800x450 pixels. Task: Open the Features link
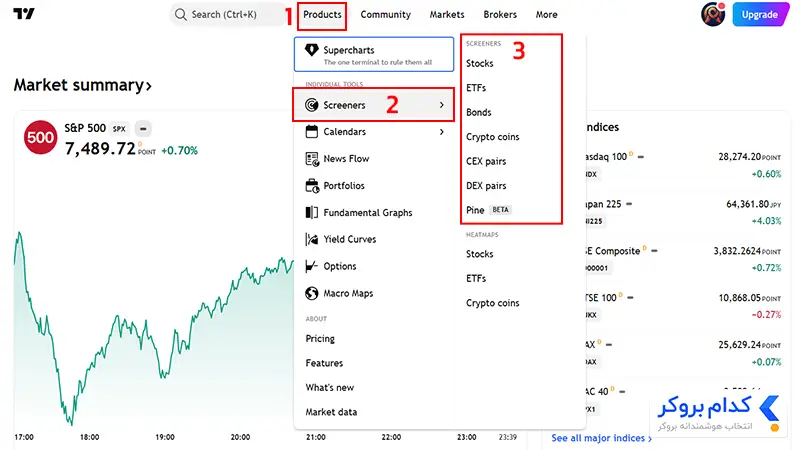tap(324, 363)
